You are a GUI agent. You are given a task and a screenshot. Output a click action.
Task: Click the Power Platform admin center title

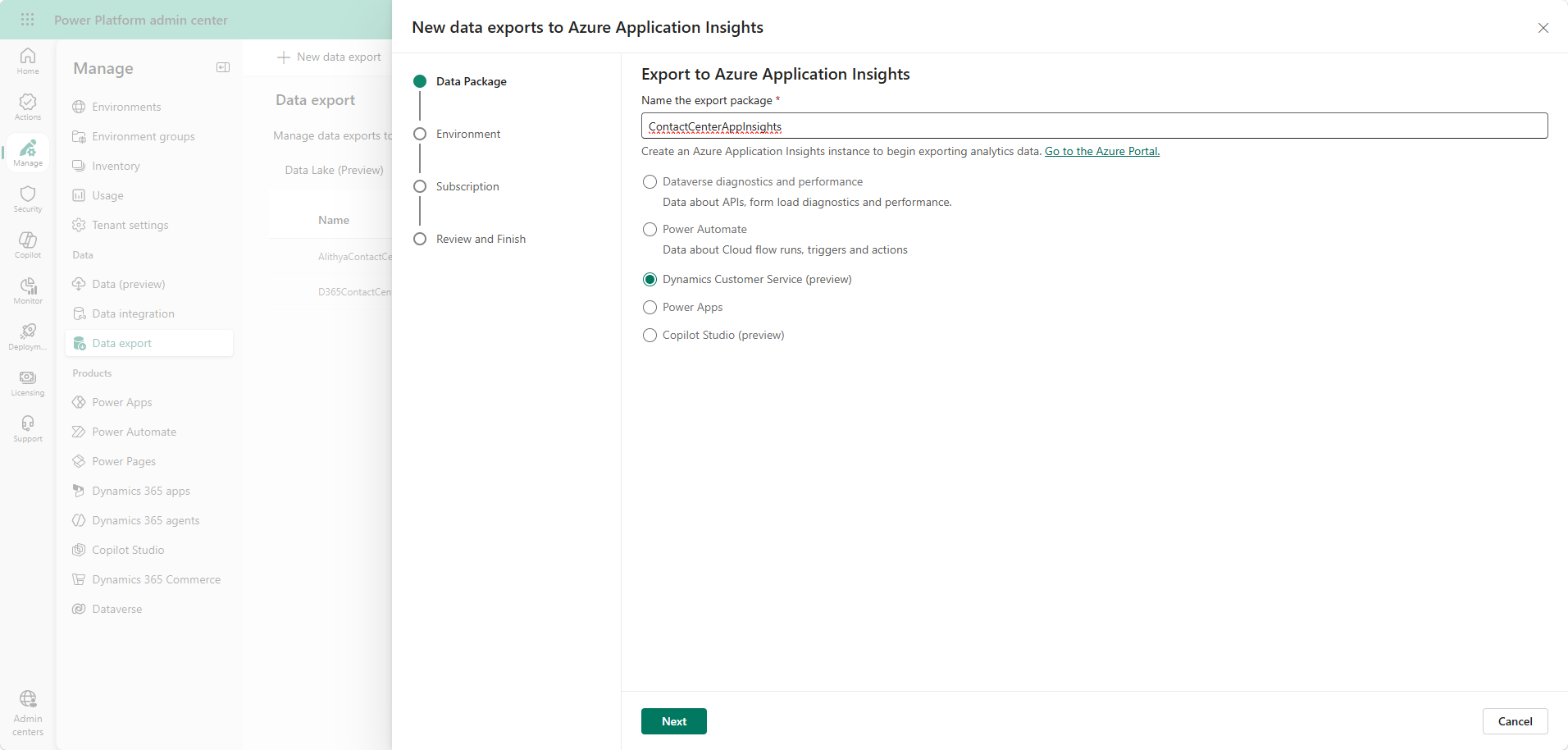[x=141, y=20]
